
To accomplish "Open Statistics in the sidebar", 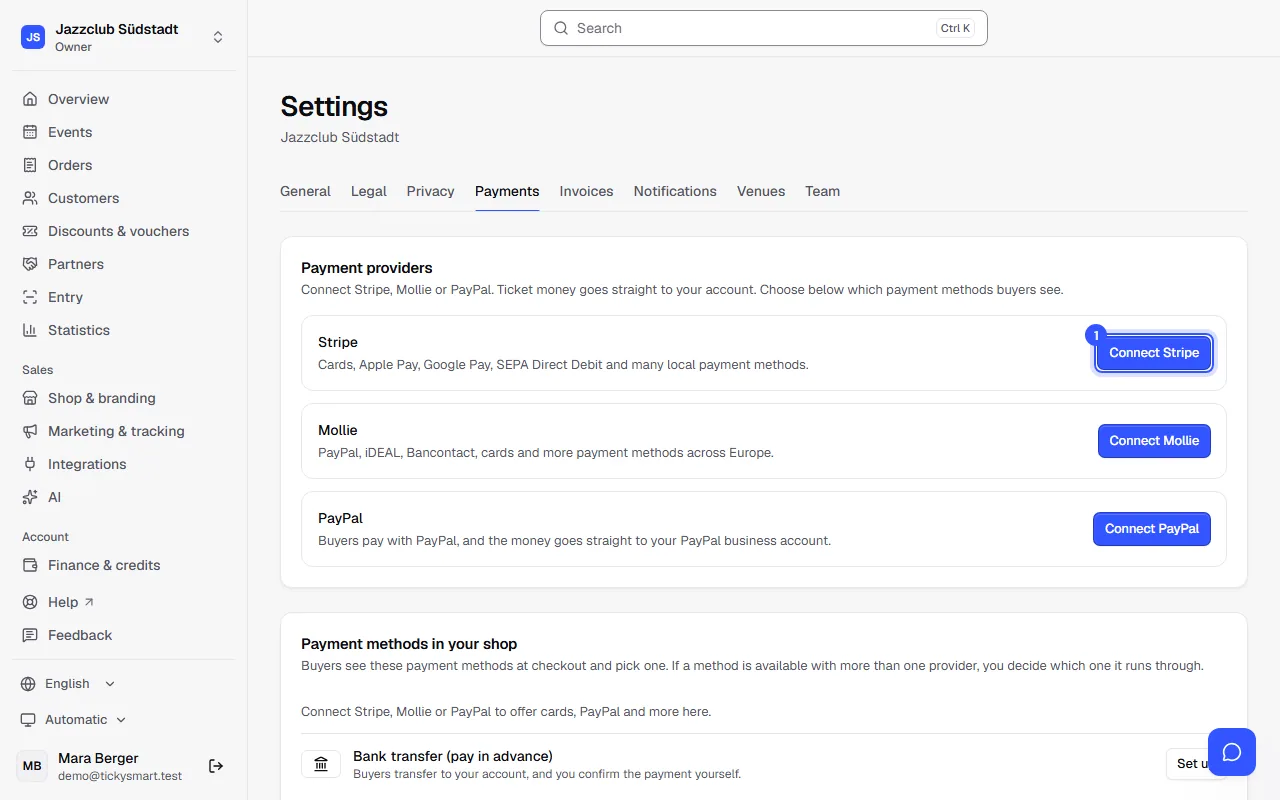I will click(x=124, y=330).
